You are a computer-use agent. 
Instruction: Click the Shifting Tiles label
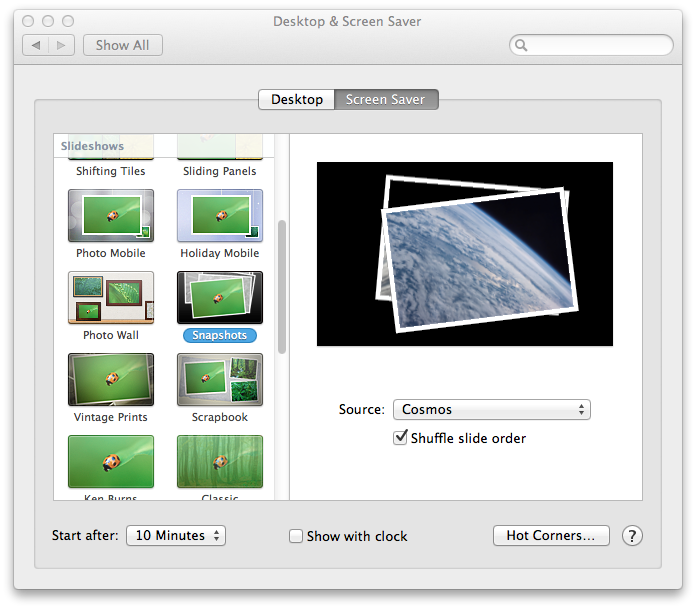pyautogui.click(x=111, y=171)
